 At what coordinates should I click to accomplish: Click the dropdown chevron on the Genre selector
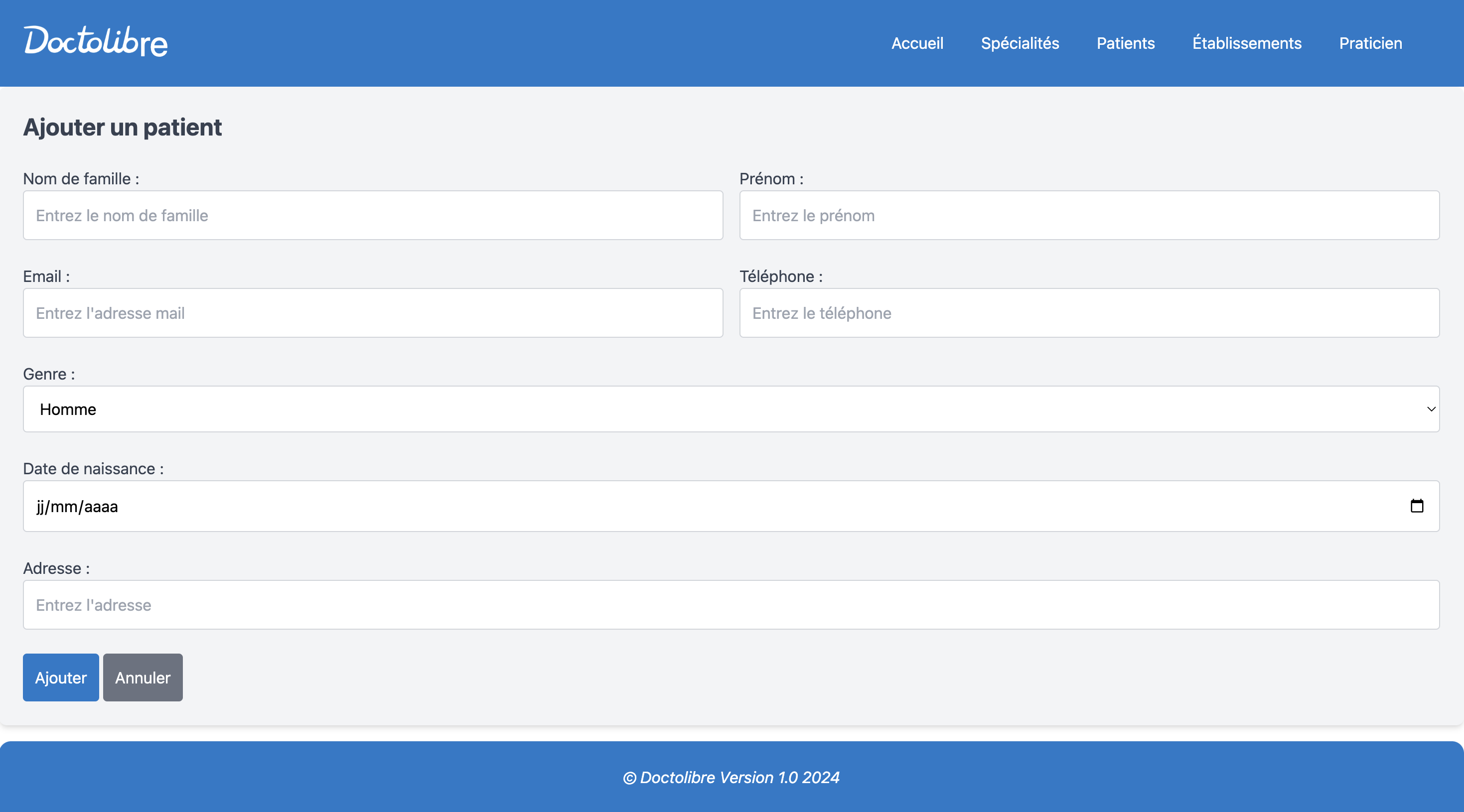pyautogui.click(x=1431, y=409)
